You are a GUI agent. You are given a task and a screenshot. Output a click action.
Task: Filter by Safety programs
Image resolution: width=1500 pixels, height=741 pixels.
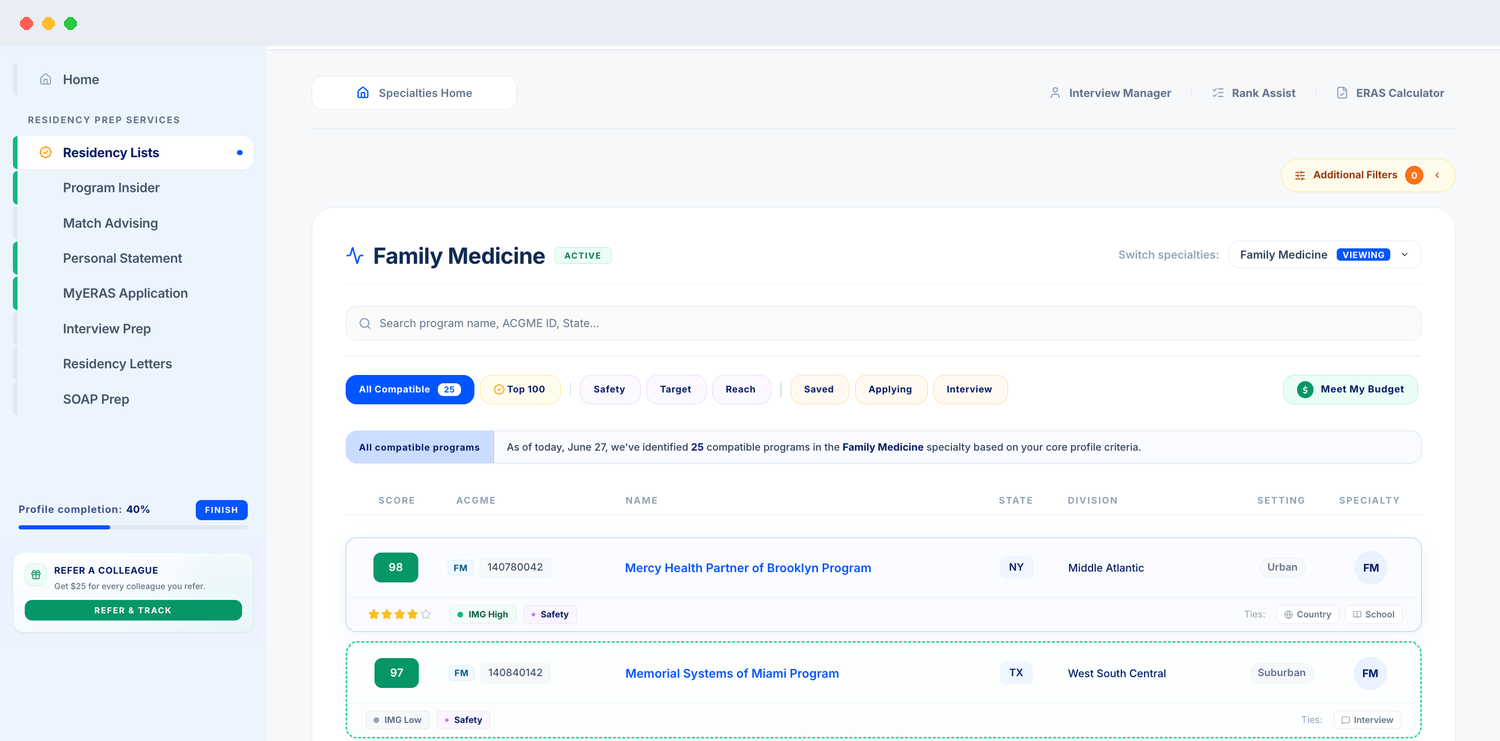(609, 390)
